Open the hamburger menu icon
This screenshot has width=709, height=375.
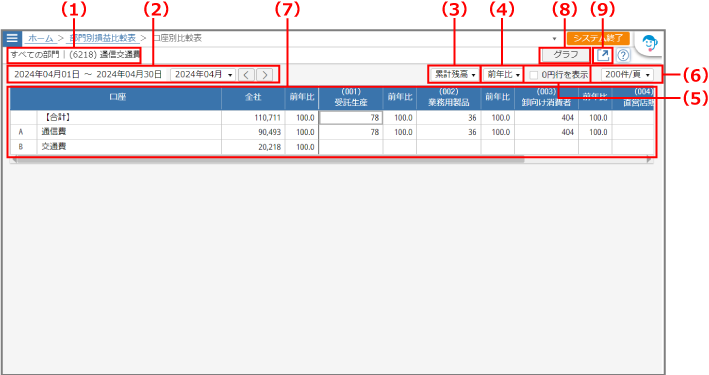(x=12, y=38)
